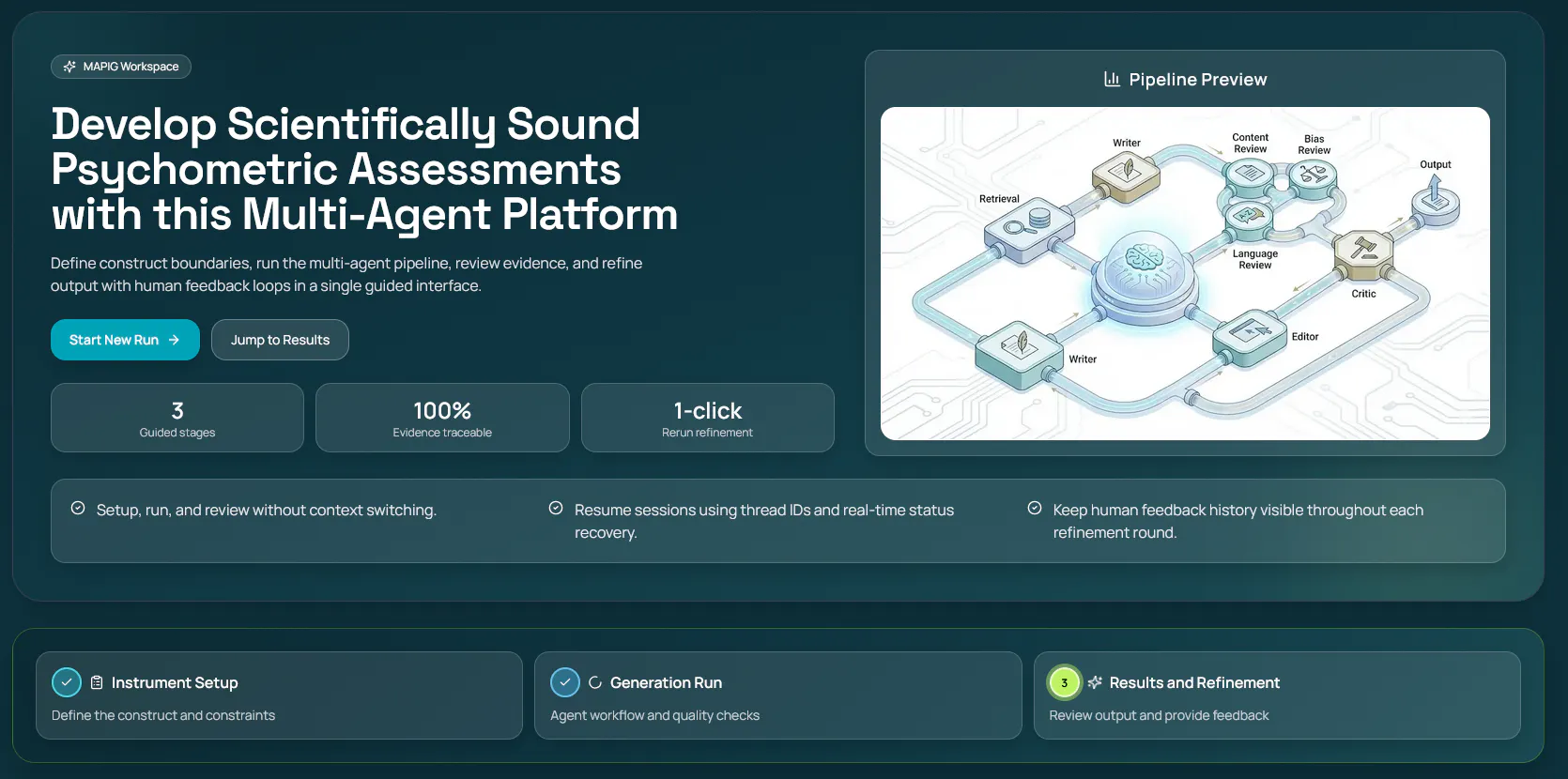Click the checkmark circle on Generation Run
This screenshot has height=779, width=1568.
point(565,682)
